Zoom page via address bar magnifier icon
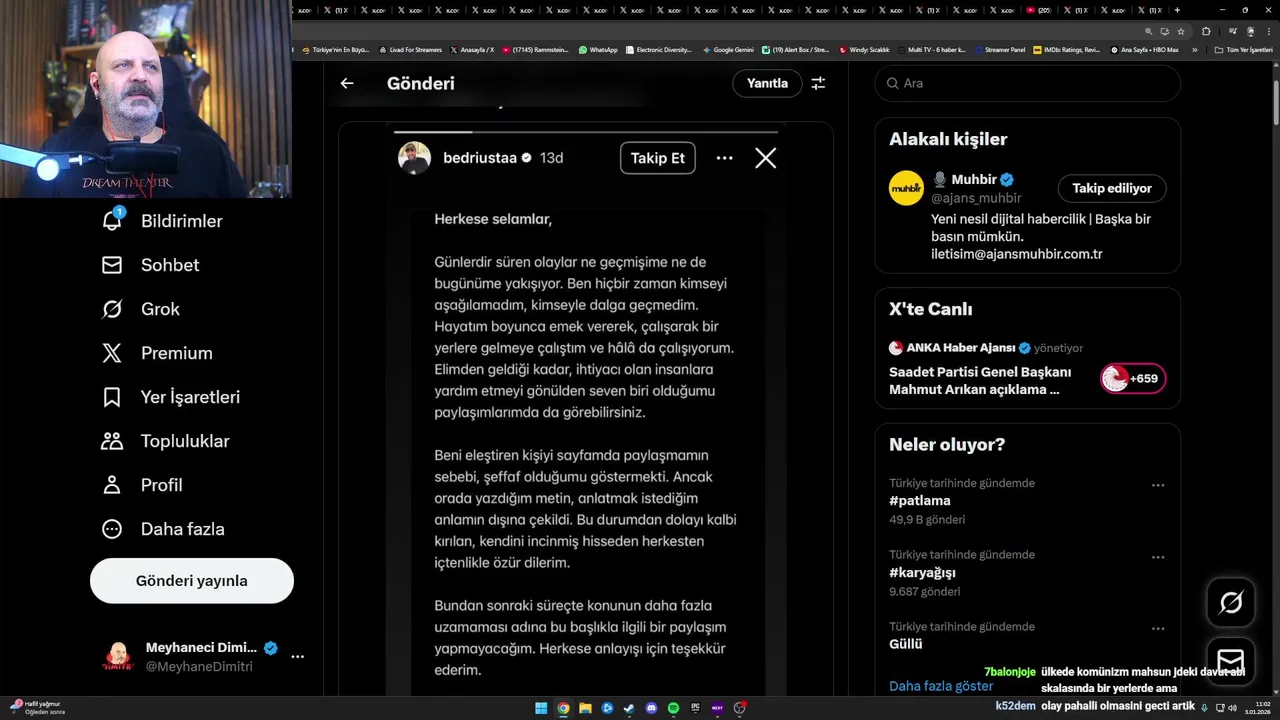 point(1150,31)
